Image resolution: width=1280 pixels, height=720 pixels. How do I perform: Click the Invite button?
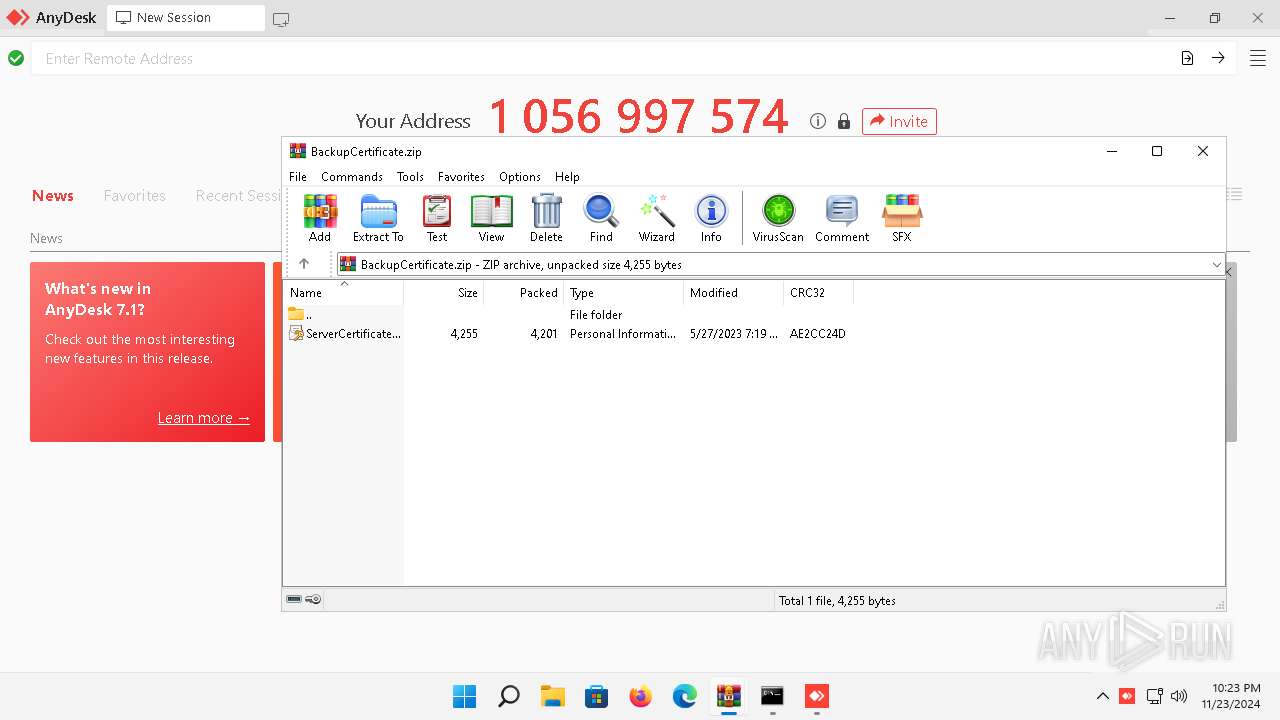click(x=899, y=121)
